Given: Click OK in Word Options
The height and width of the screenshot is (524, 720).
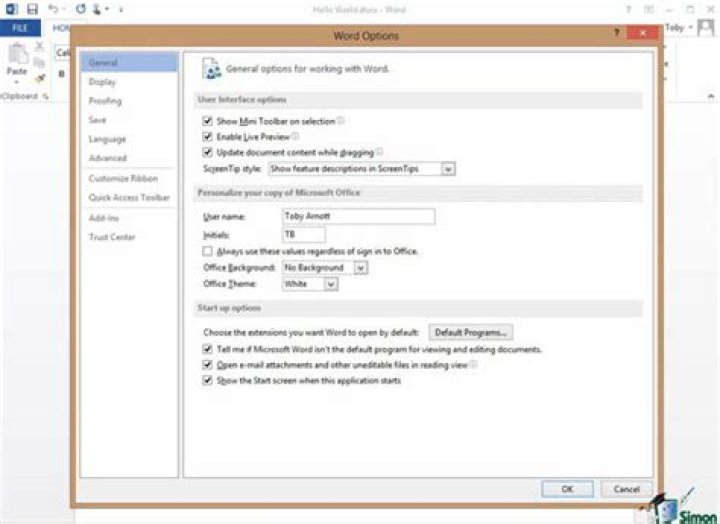Looking at the screenshot, I should click(x=567, y=489).
